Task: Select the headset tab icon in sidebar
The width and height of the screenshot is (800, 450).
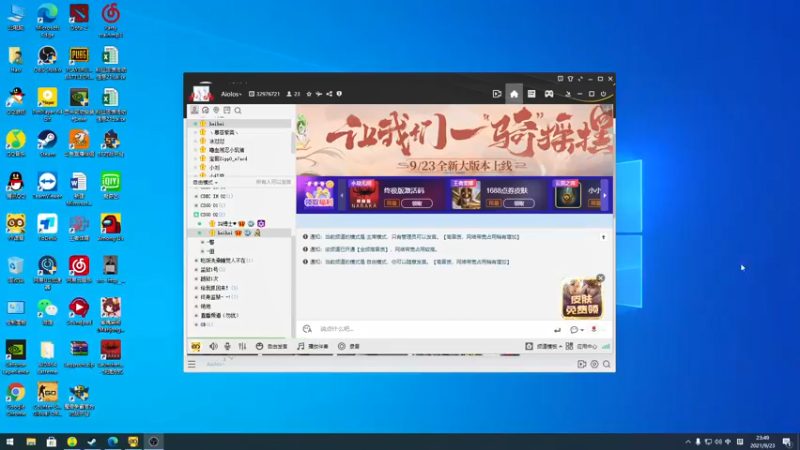Action: [x=205, y=110]
